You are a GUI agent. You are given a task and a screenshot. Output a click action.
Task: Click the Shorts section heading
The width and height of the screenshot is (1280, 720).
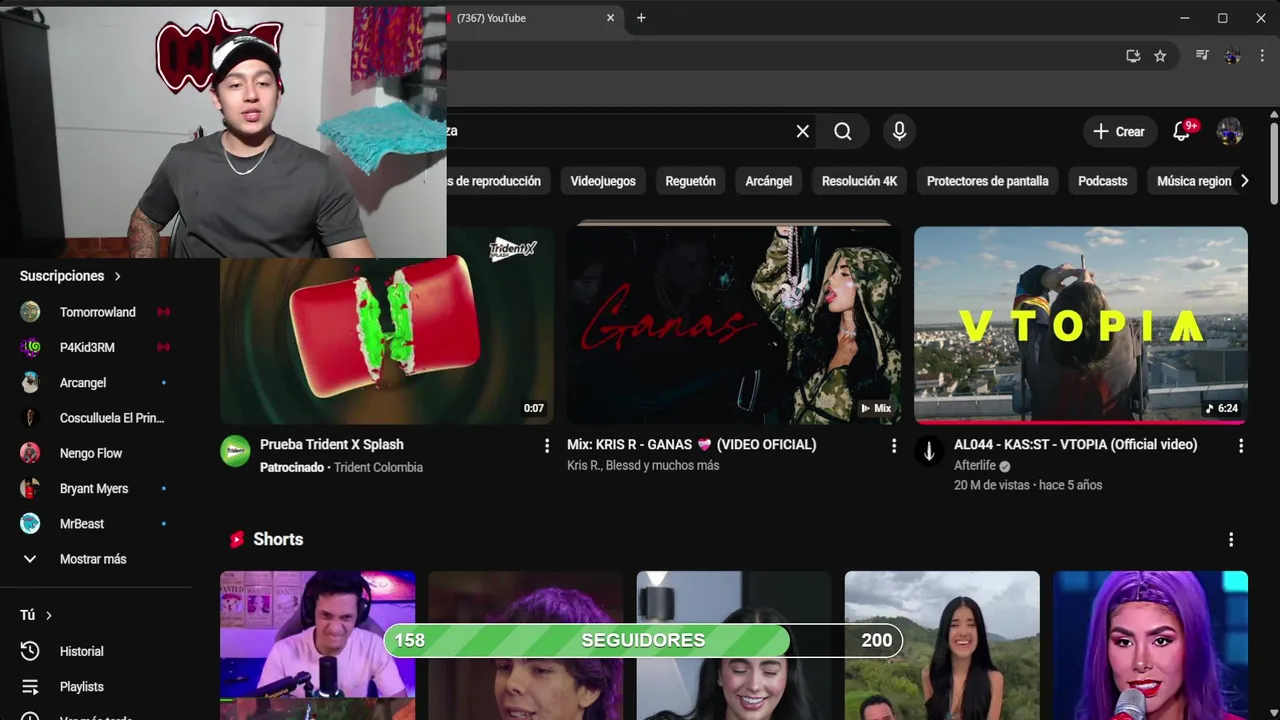pyautogui.click(x=278, y=539)
